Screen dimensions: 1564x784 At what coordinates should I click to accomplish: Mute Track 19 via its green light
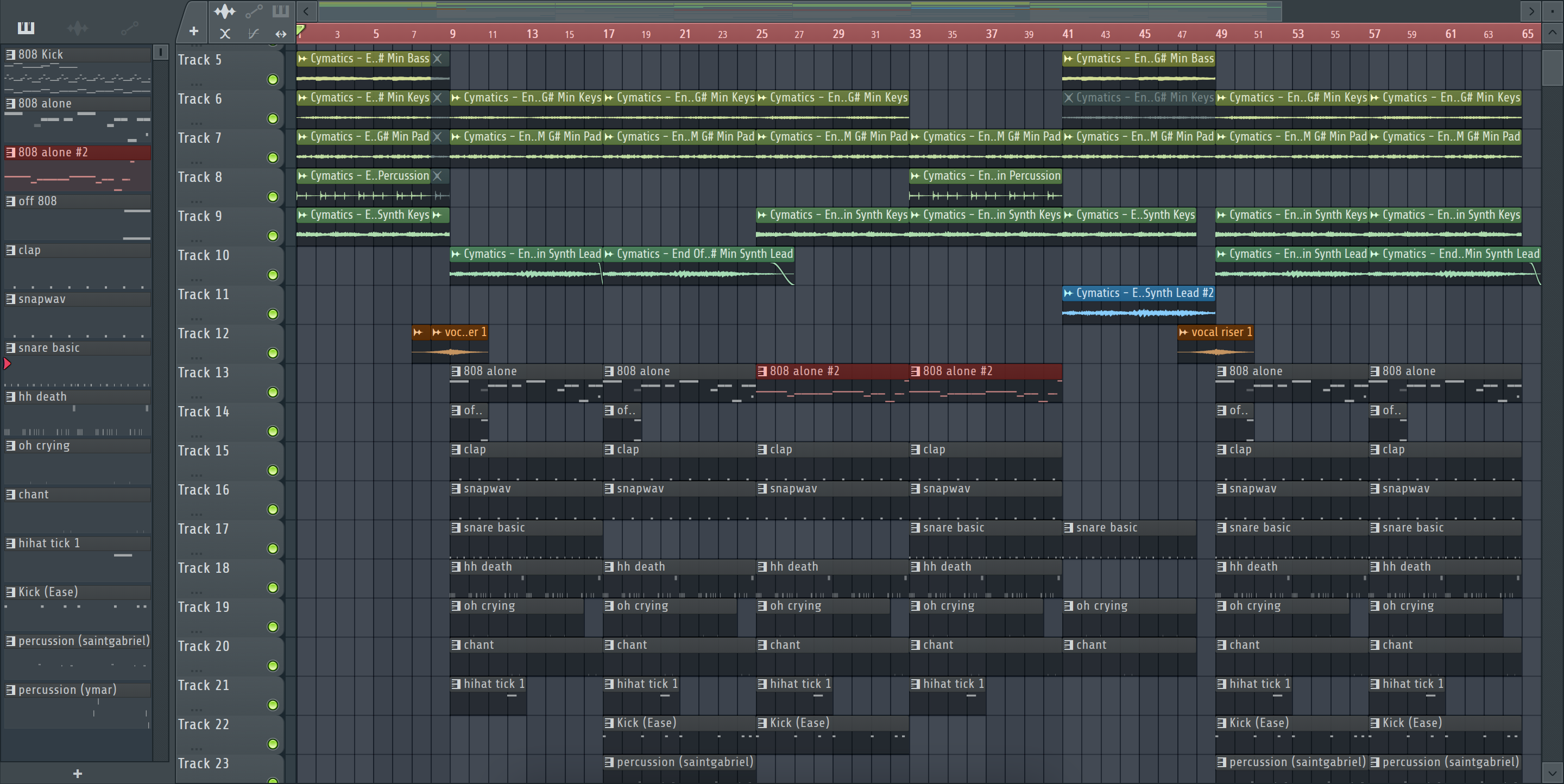[x=273, y=627]
